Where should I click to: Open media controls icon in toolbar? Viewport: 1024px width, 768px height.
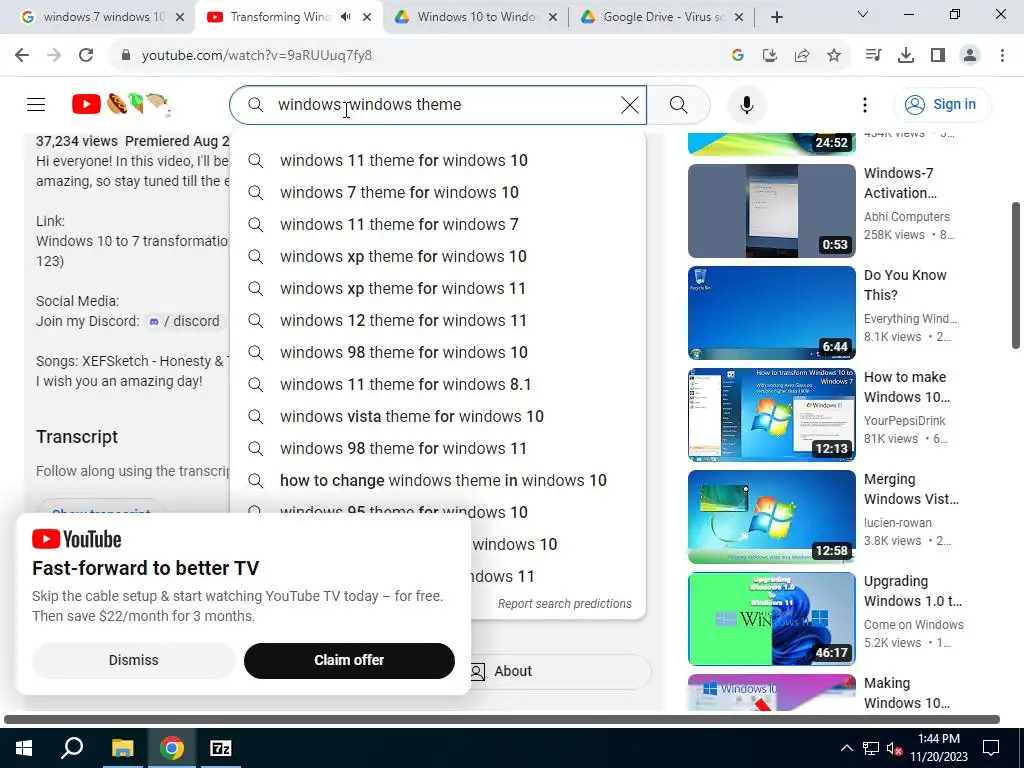click(873, 56)
